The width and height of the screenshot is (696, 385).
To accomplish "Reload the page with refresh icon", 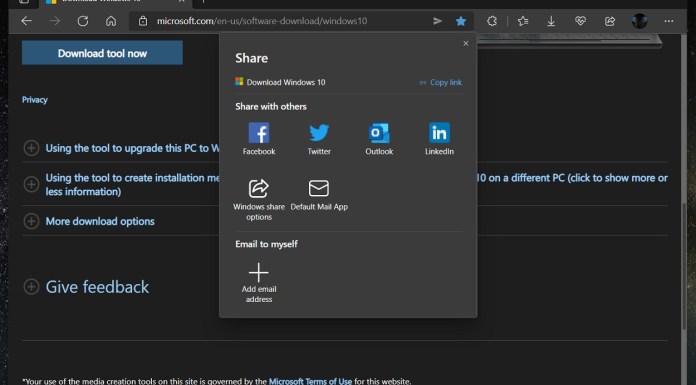I will [x=83, y=21].
